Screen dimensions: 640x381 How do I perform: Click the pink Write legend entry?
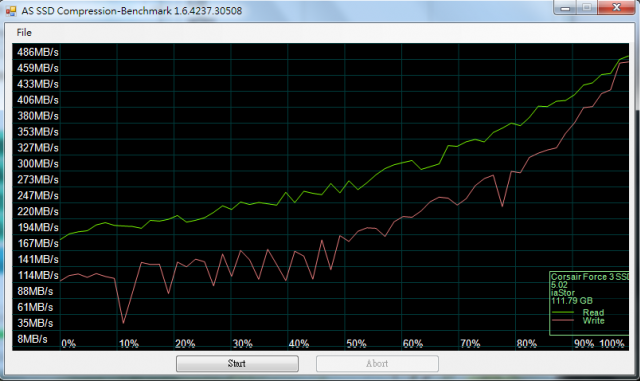[x=578, y=321]
